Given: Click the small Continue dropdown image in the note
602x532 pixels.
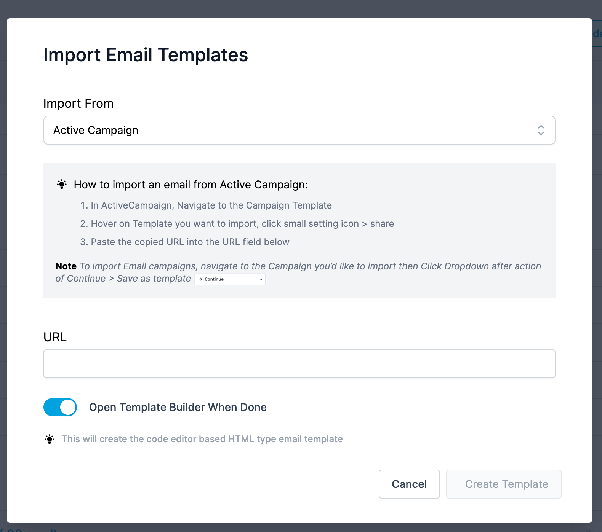Looking at the screenshot, I should pyautogui.click(x=230, y=279).
